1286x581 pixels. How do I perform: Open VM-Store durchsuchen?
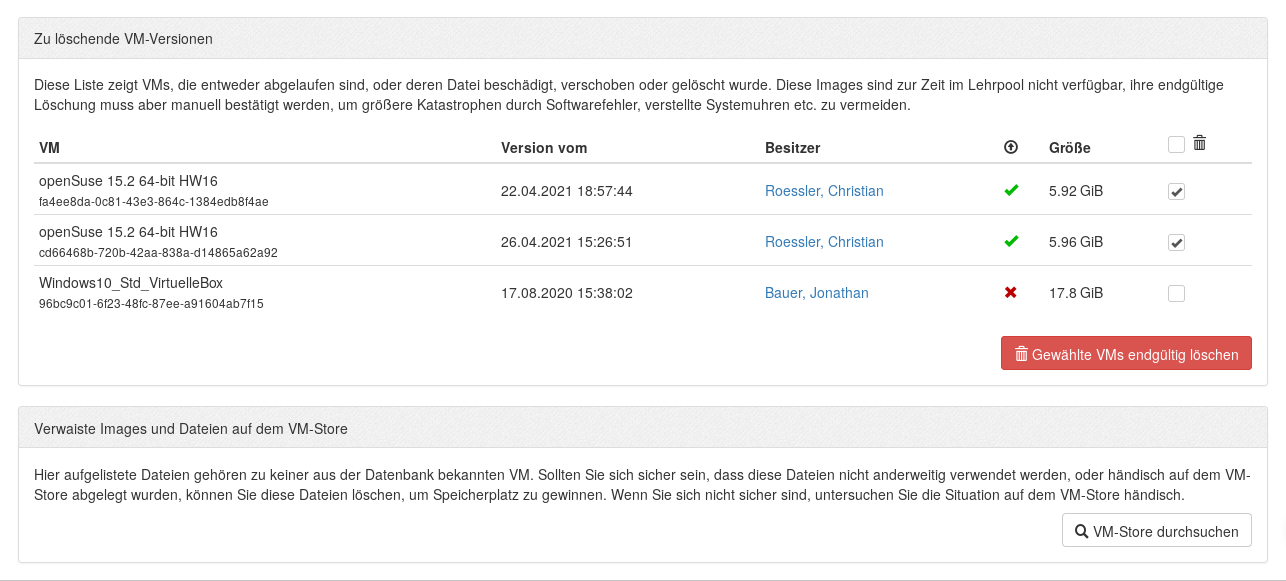click(x=1156, y=530)
